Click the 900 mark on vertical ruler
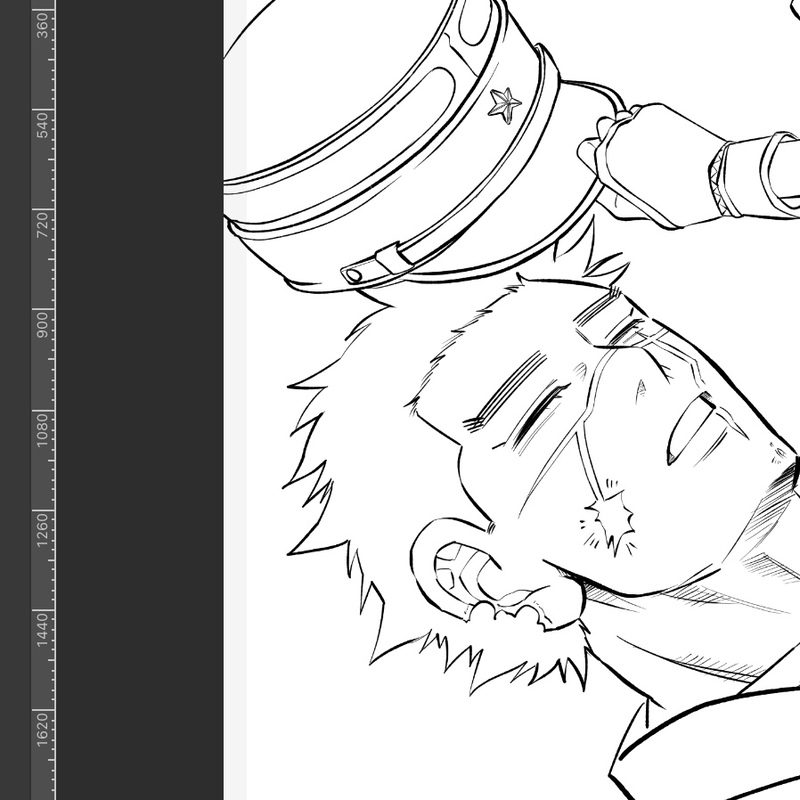Viewport: 800px width, 800px height. pyautogui.click(x=43, y=325)
